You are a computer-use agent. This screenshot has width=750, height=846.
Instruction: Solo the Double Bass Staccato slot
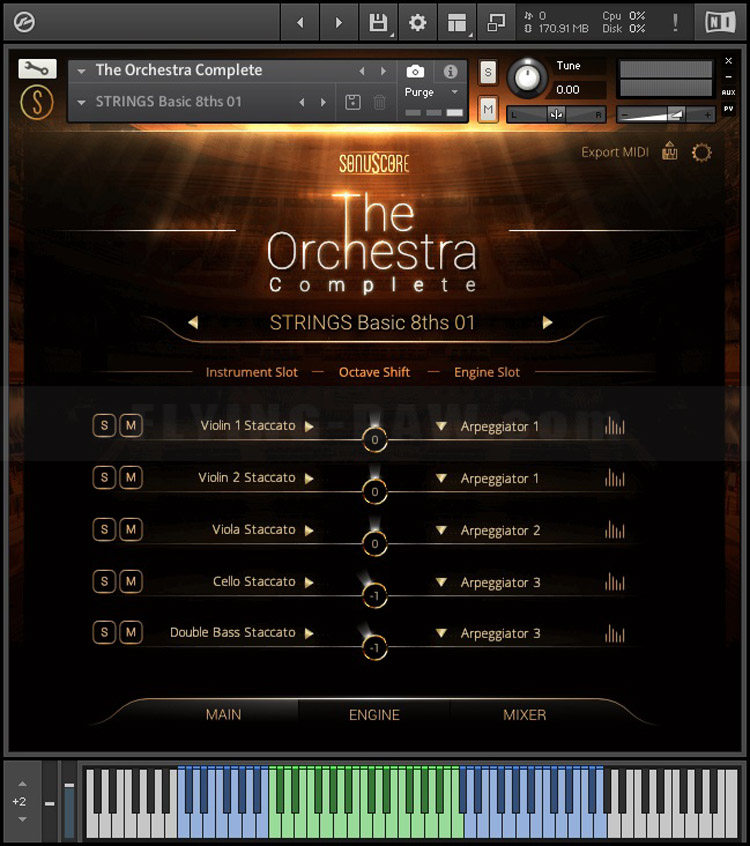104,632
